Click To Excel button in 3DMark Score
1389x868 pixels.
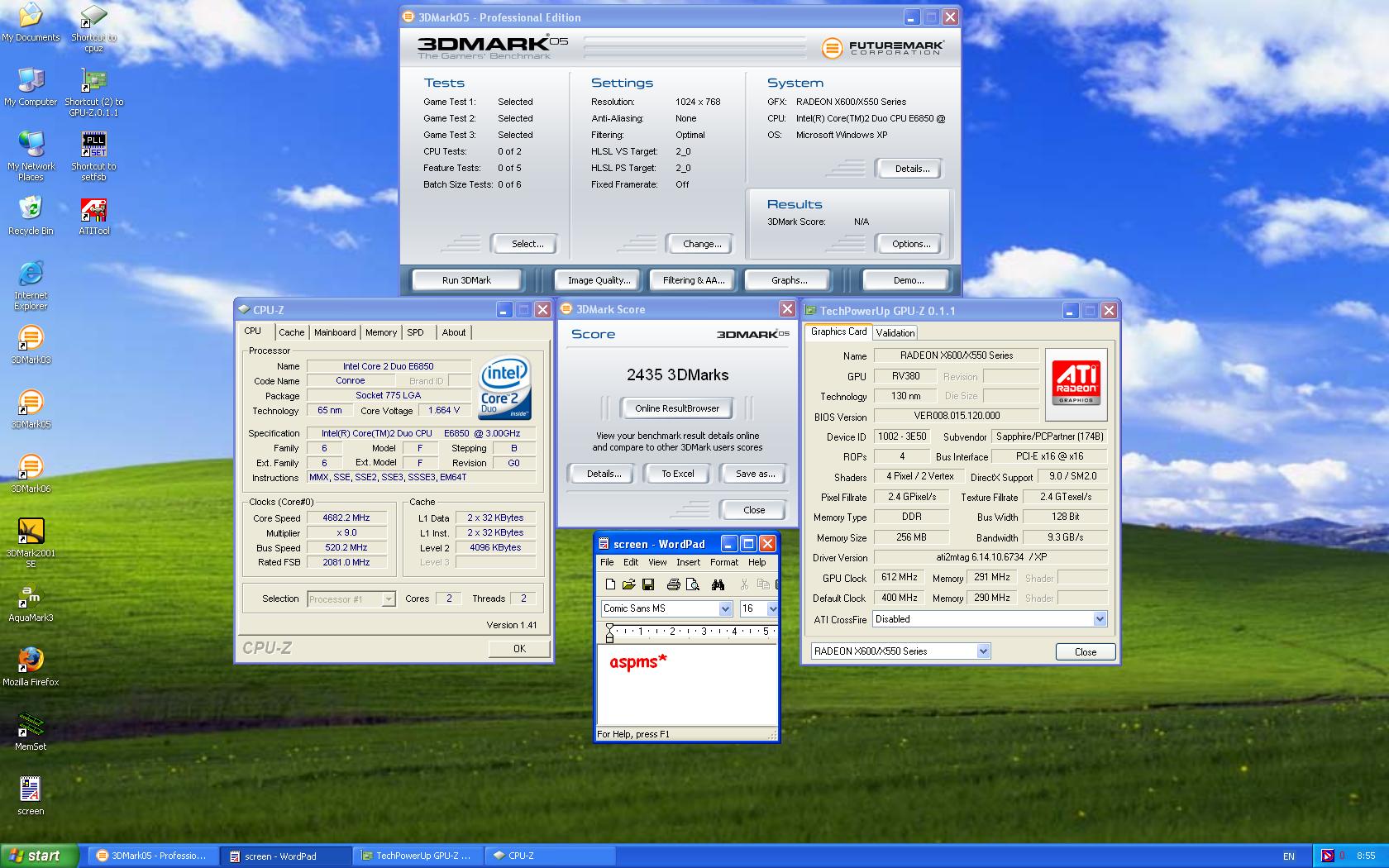678,474
